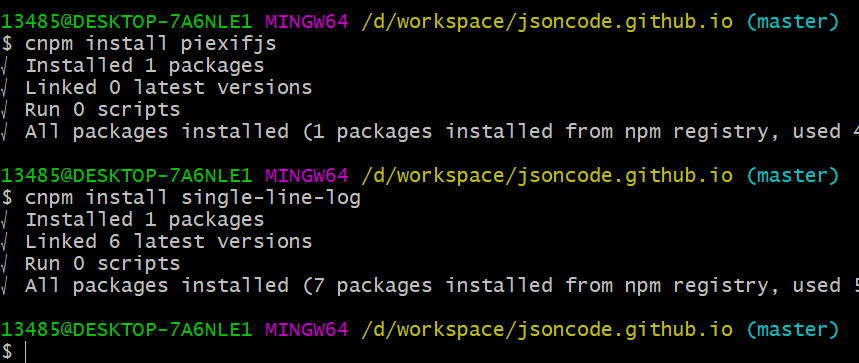The height and width of the screenshot is (363, 859).
Task: Click the Linked 0 latest versions line
Action: pyautogui.click(x=169, y=88)
